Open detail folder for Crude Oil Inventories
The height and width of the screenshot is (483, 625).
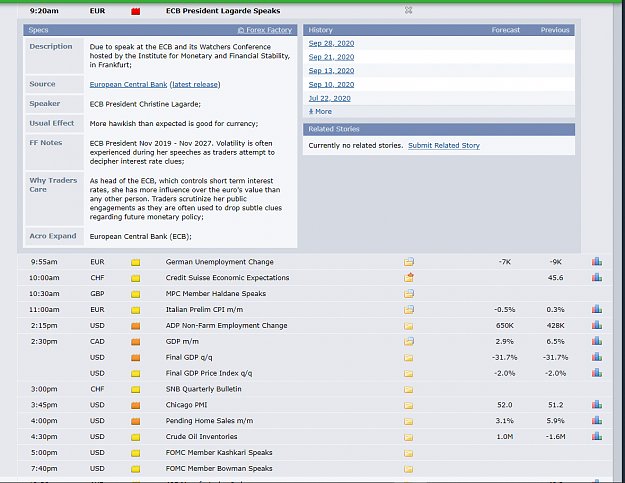[x=409, y=437]
